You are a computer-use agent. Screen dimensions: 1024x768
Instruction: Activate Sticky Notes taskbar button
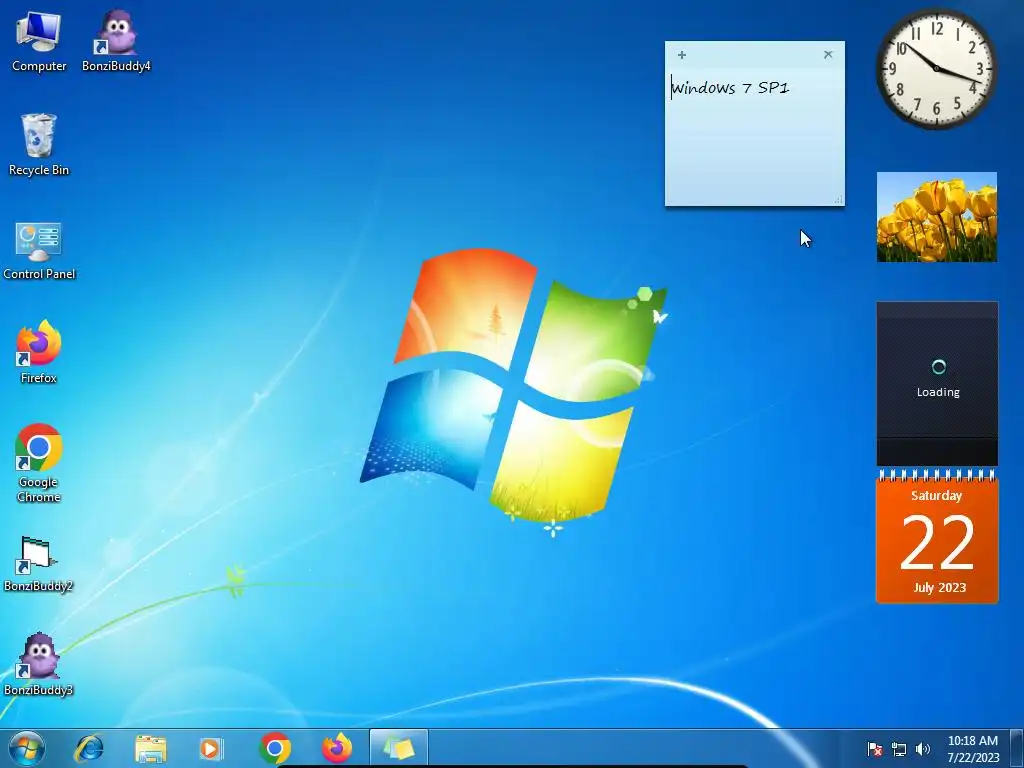pos(399,748)
